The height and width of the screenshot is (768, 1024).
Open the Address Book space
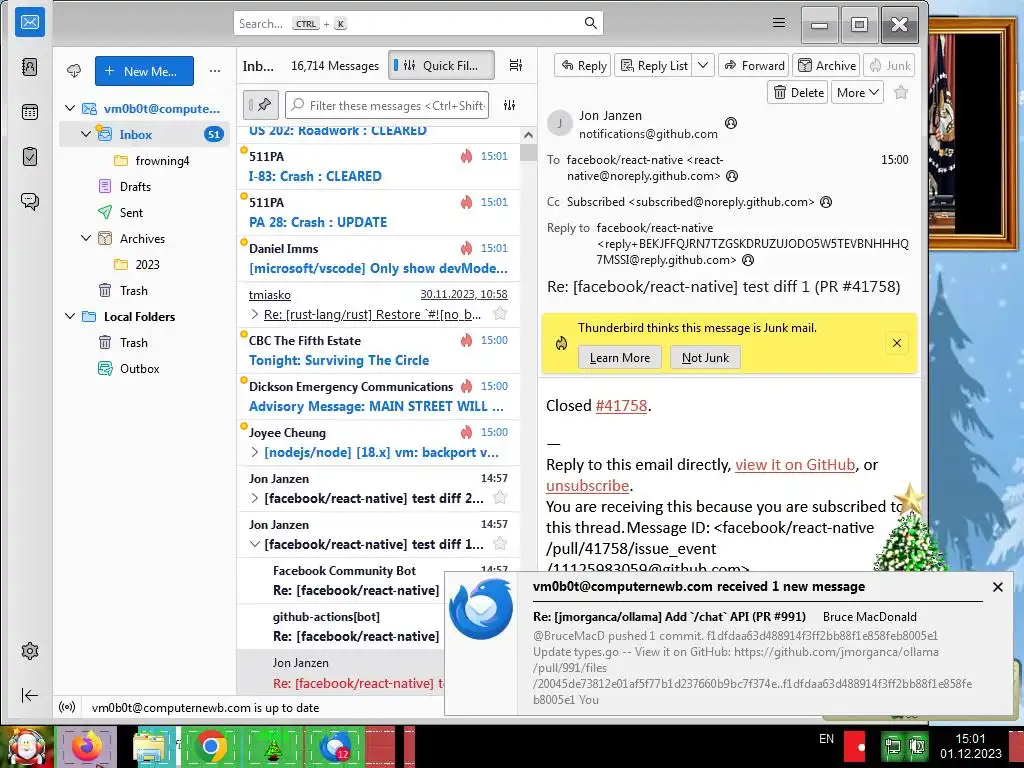(x=30, y=67)
